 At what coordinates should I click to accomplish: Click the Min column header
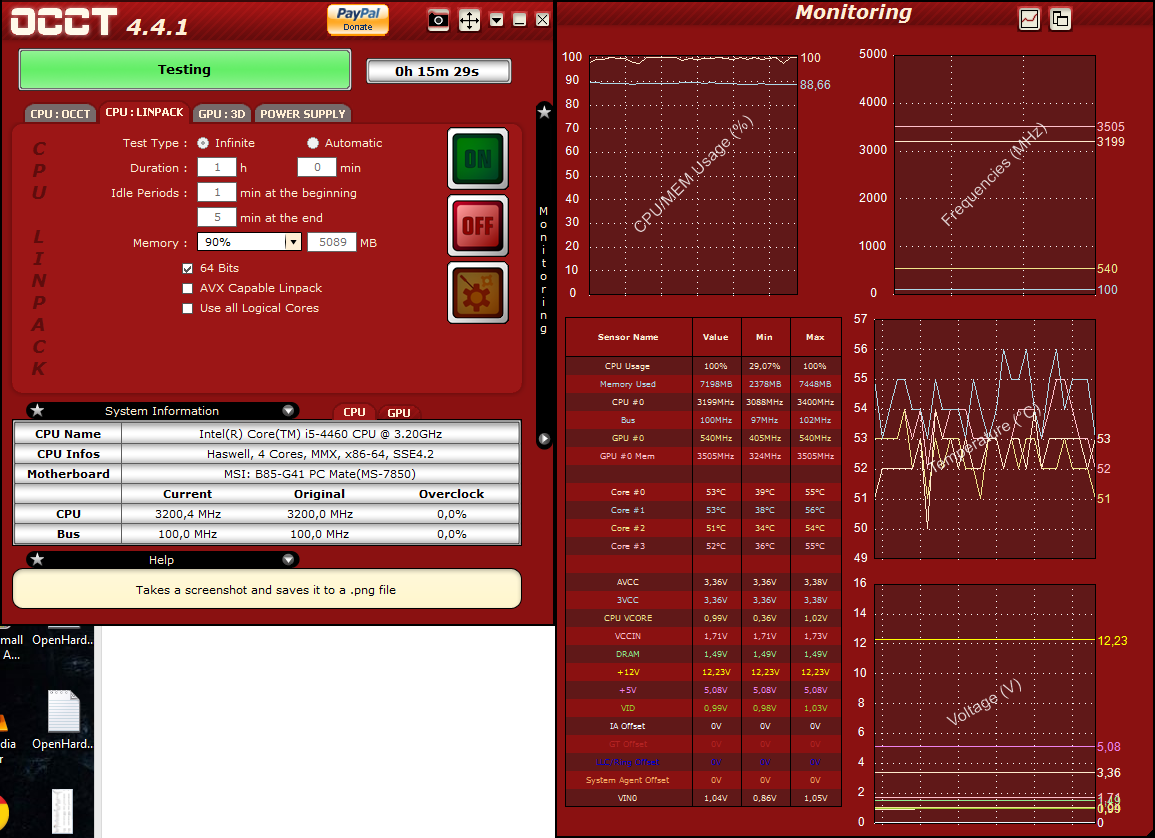point(765,337)
